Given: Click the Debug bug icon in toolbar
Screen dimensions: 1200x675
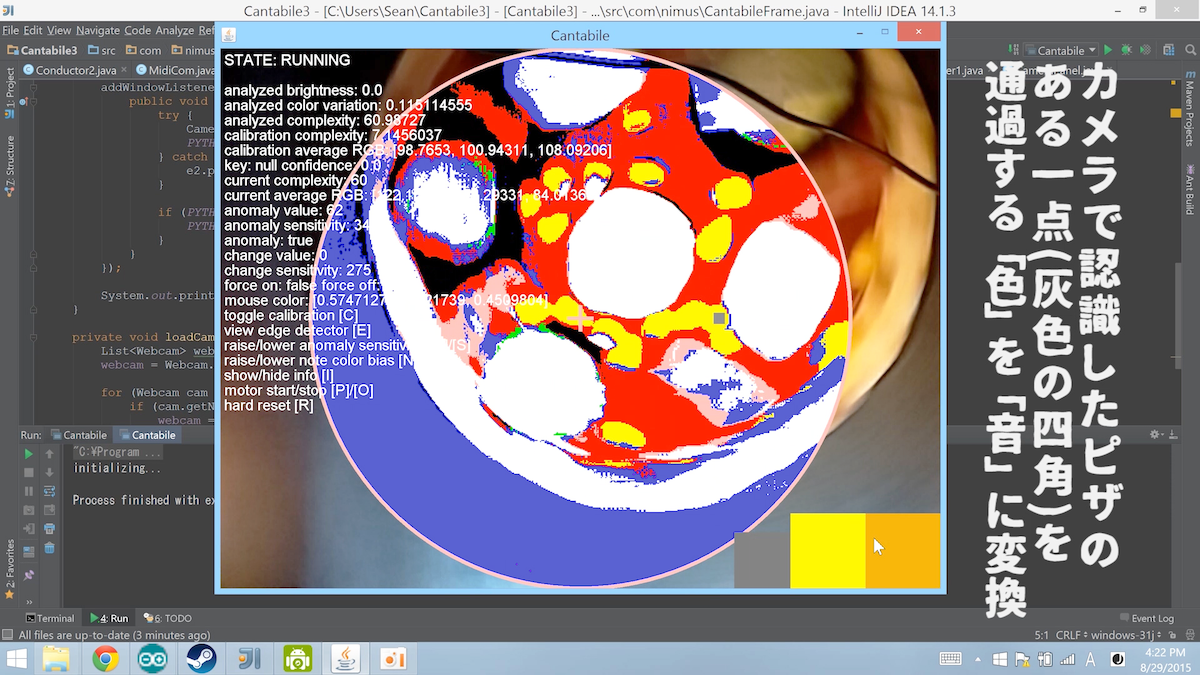Looking at the screenshot, I should pos(1126,50).
